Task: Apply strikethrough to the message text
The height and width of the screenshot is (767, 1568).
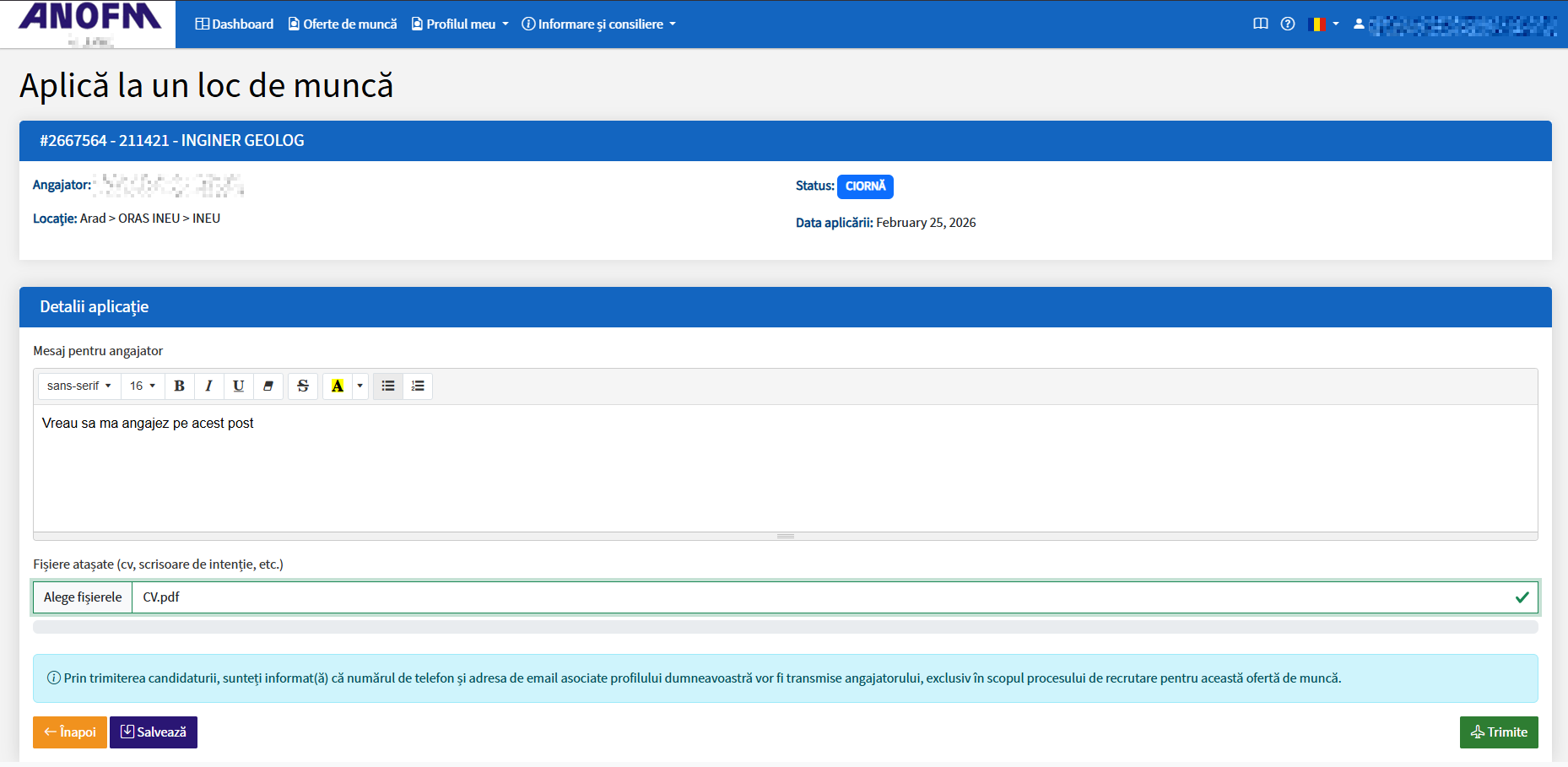Action: [x=303, y=386]
